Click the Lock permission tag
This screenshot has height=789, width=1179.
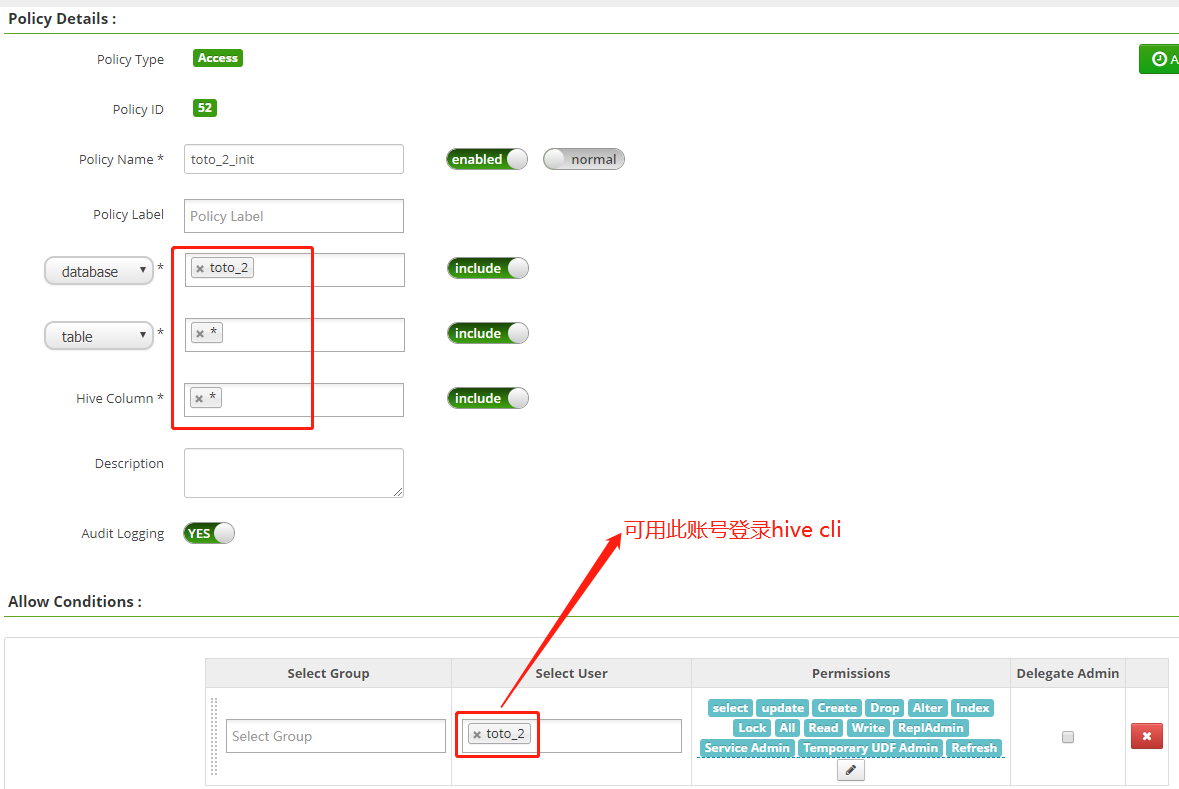pos(752,728)
